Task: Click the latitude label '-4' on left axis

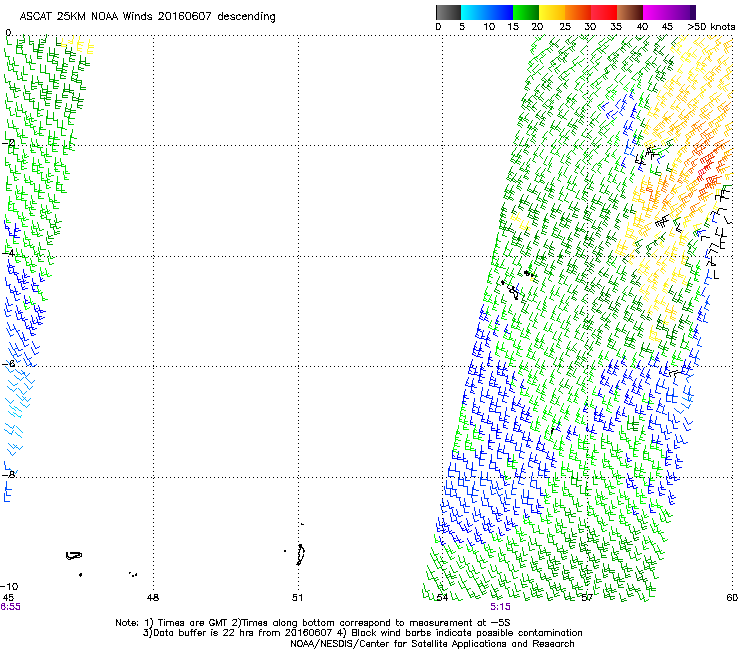Action: (x=8, y=253)
